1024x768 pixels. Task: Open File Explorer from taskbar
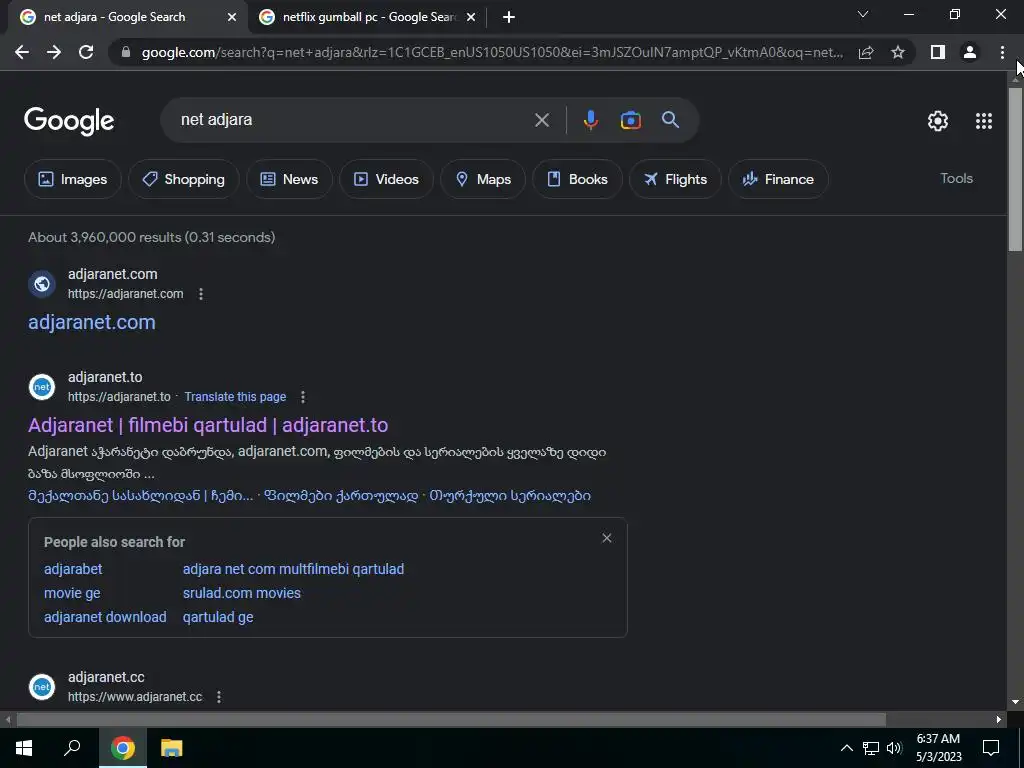point(171,748)
